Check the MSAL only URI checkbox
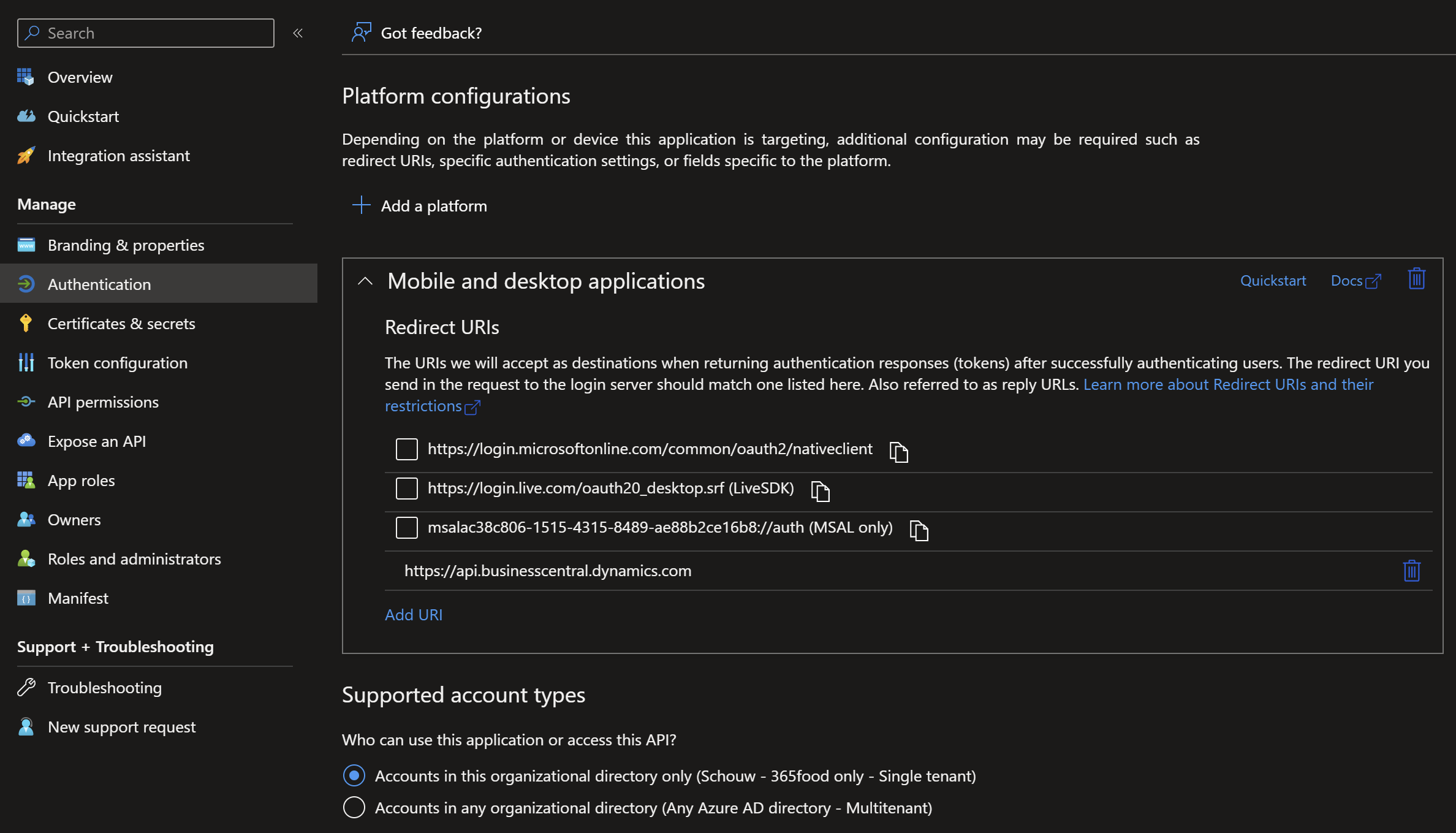 coord(407,528)
